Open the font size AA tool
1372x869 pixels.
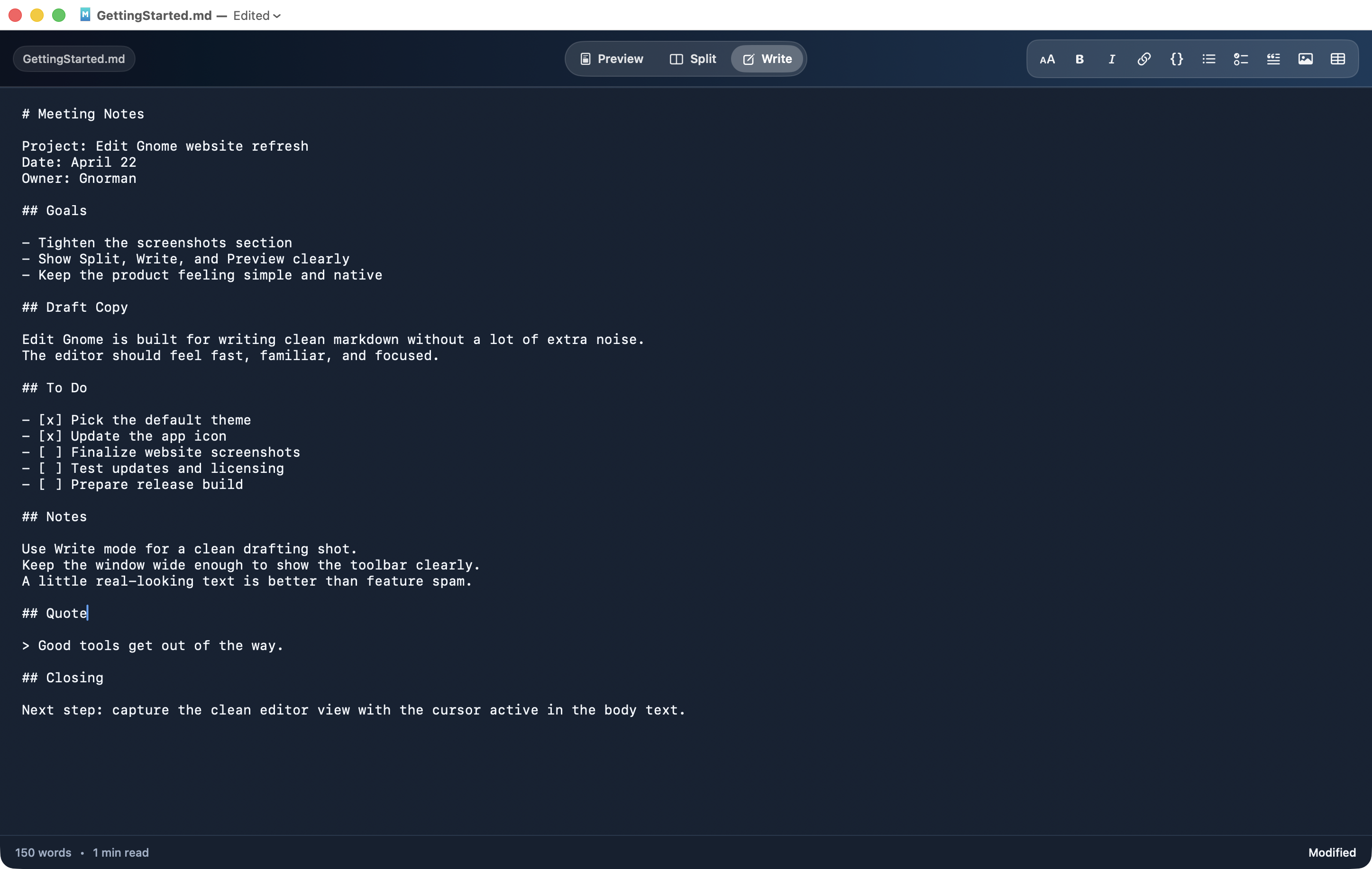(1047, 59)
